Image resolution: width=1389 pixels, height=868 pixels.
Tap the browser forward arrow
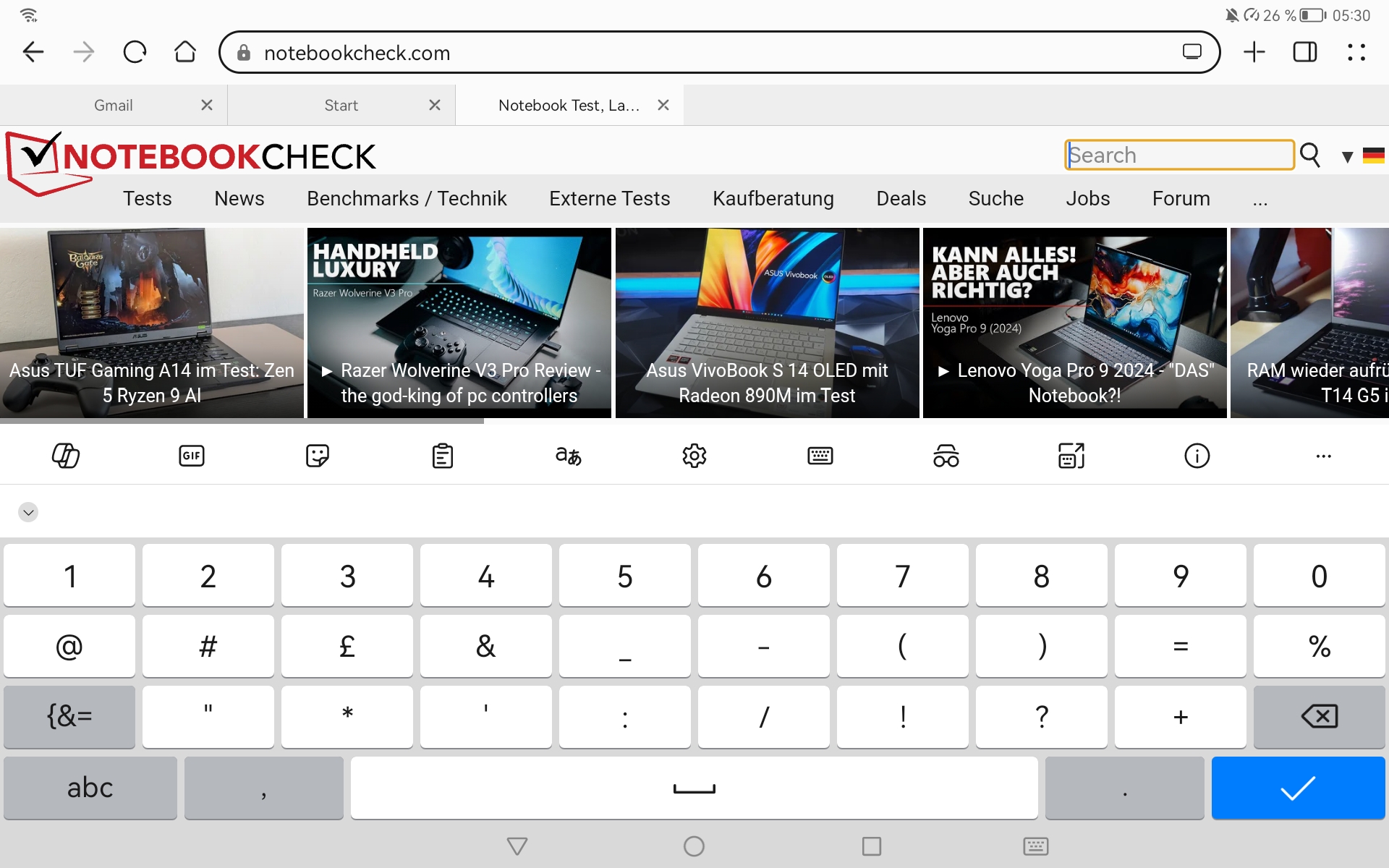point(84,52)
